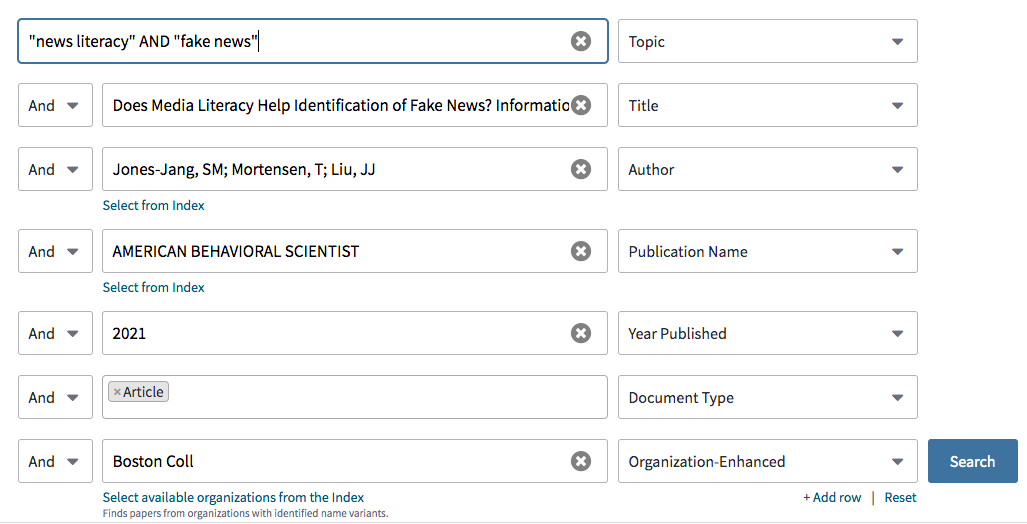The image size is (1027, 524).
Task: Clear the Publication Name field
Action: point(581,251)
